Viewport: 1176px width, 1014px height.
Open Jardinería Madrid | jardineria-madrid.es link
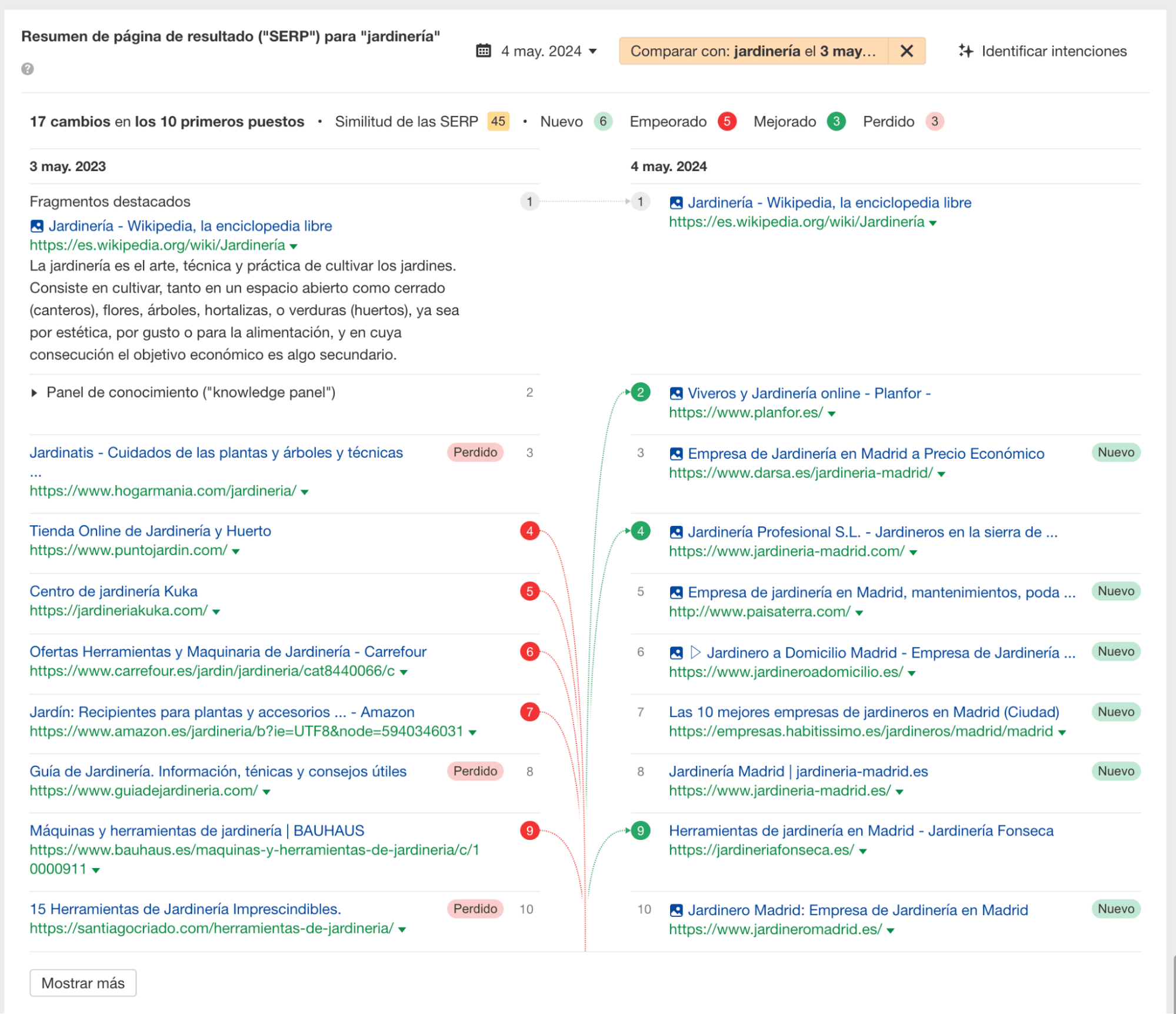[798, 772]
